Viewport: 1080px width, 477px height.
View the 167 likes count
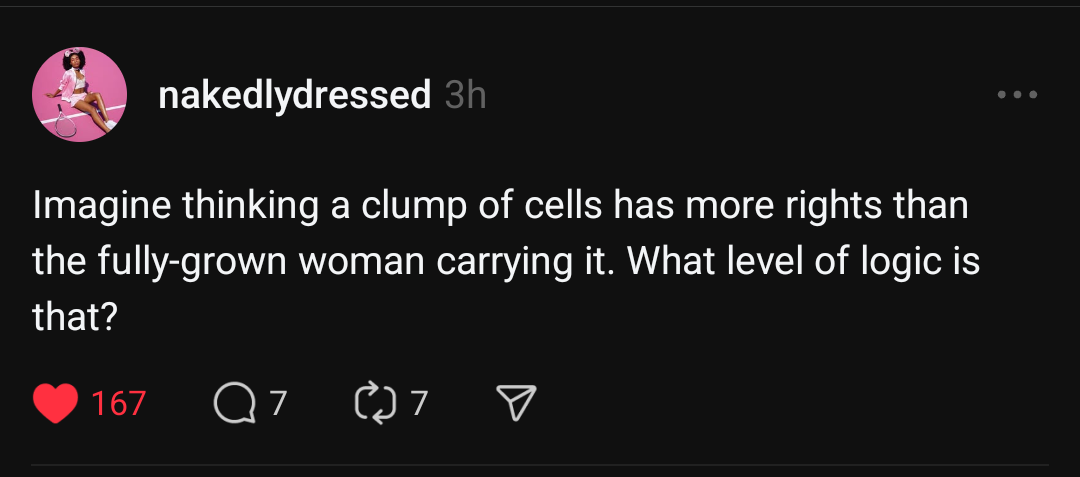(x=118, y=403)
